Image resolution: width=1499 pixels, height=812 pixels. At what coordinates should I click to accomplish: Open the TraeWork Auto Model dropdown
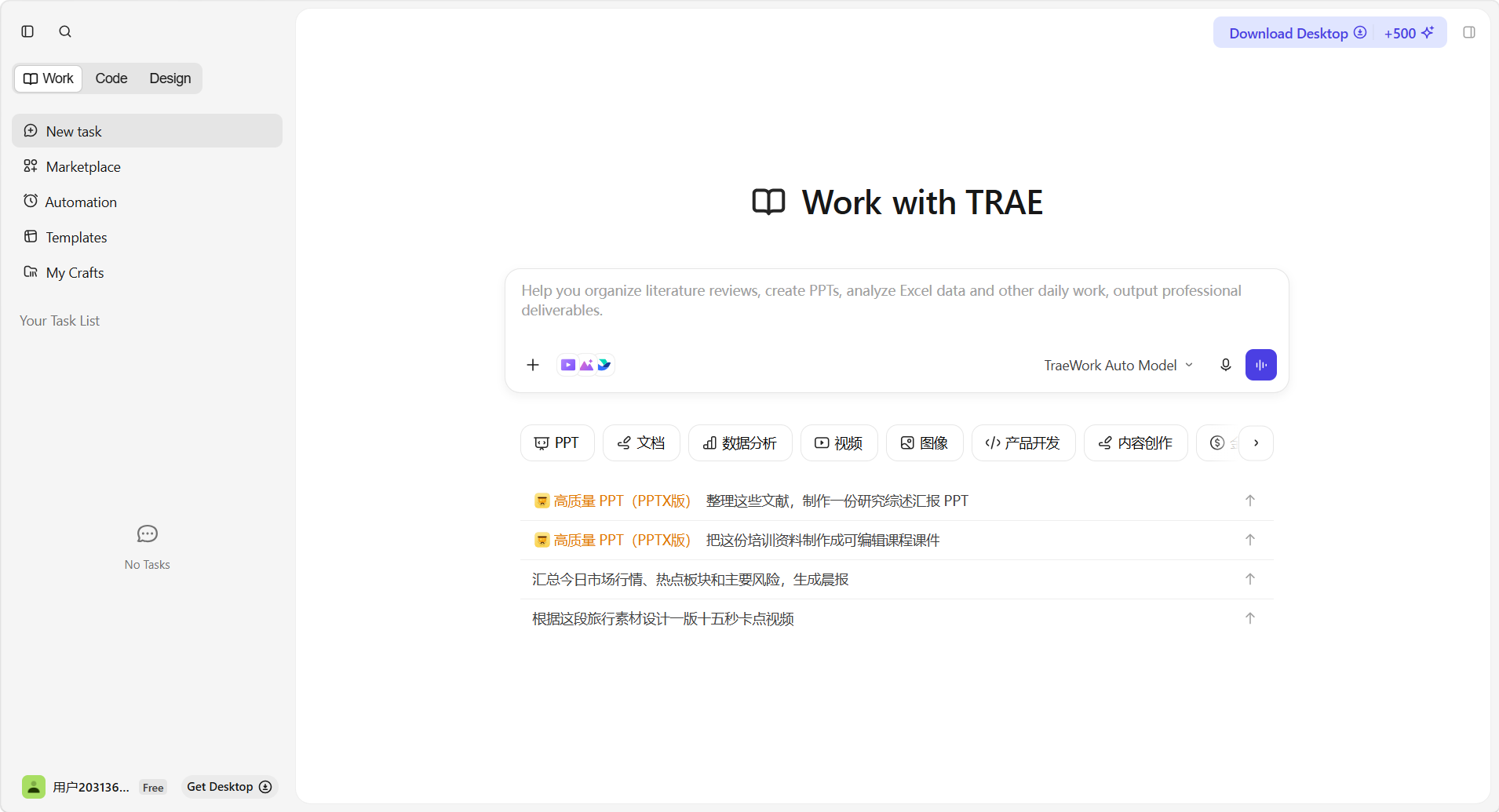coord(1118,365)
